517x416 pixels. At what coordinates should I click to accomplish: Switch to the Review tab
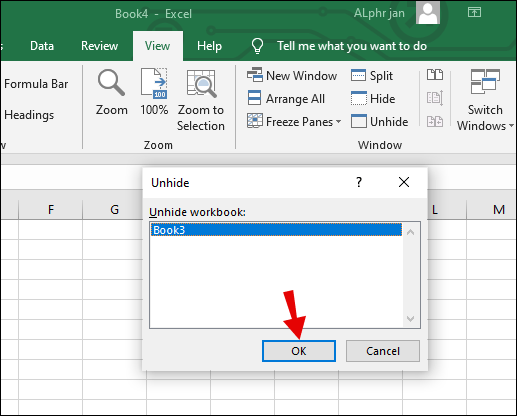pos(99,46)
